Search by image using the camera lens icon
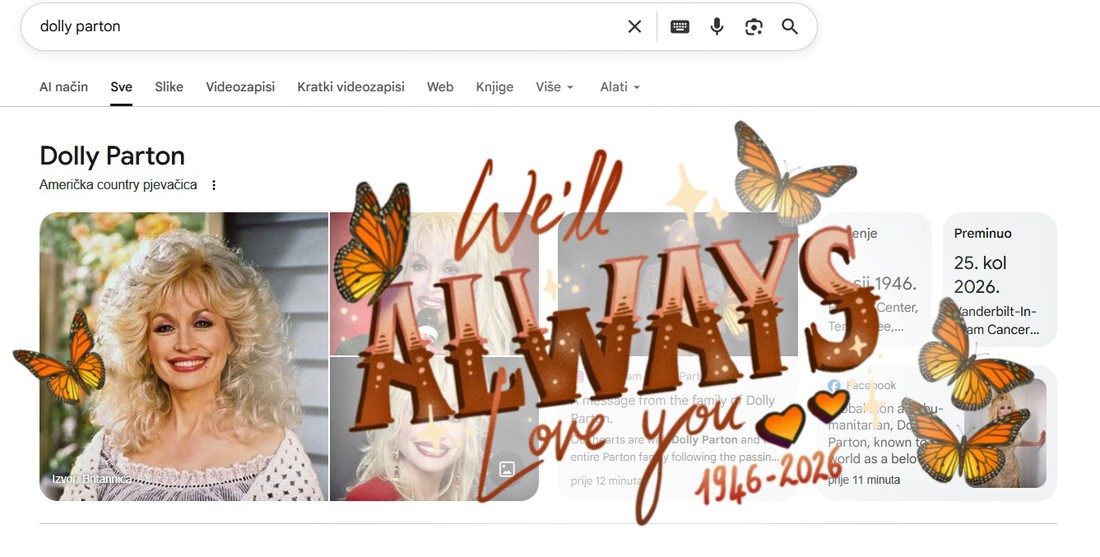This screenshot has width=1100, height=557. tap(753, 27)
